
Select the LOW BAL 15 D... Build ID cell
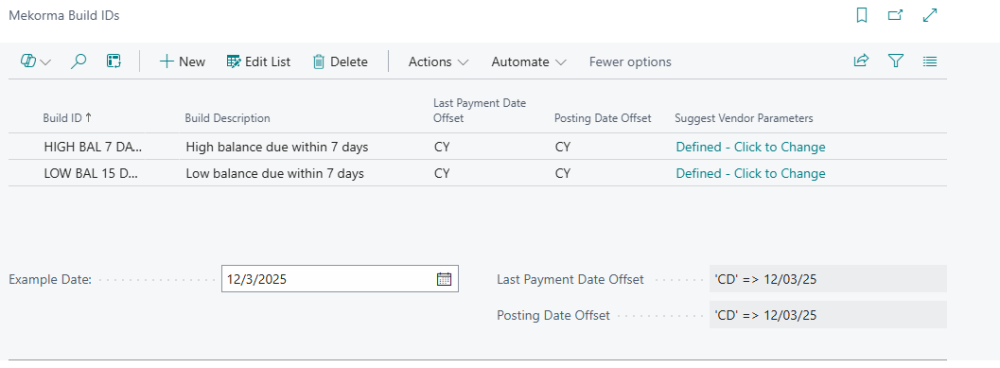pos(91,173)
